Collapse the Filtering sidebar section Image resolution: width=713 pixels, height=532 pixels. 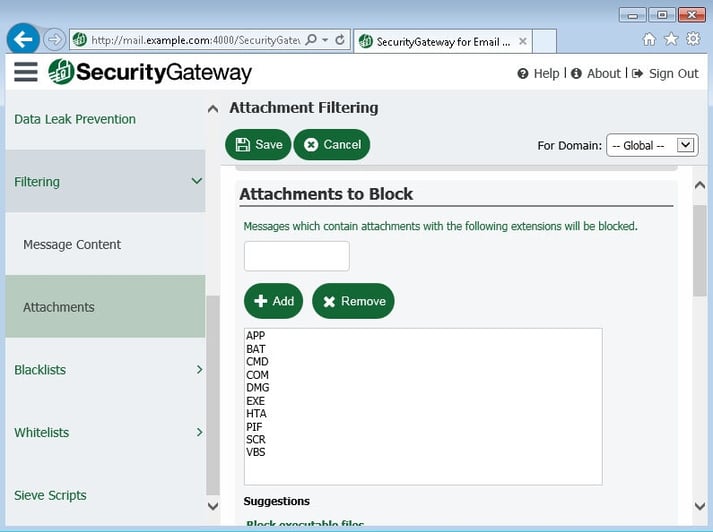[x=105, y=181]
